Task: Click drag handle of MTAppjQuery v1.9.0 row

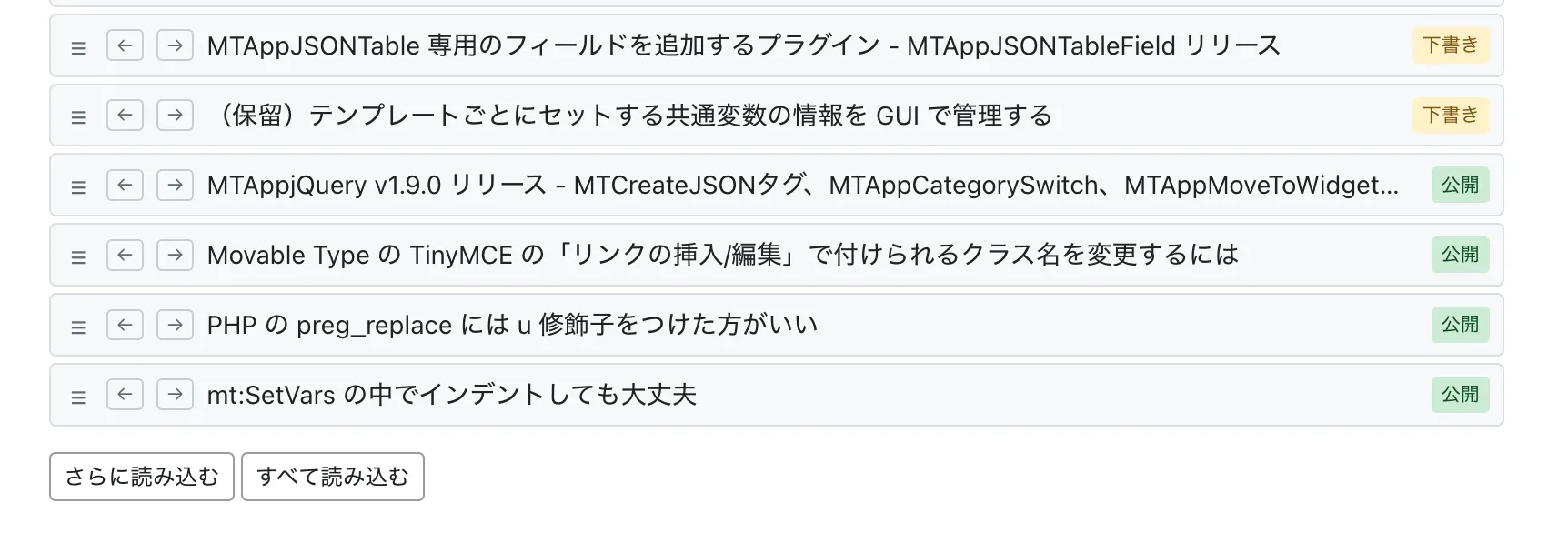Action: [79, 187]
